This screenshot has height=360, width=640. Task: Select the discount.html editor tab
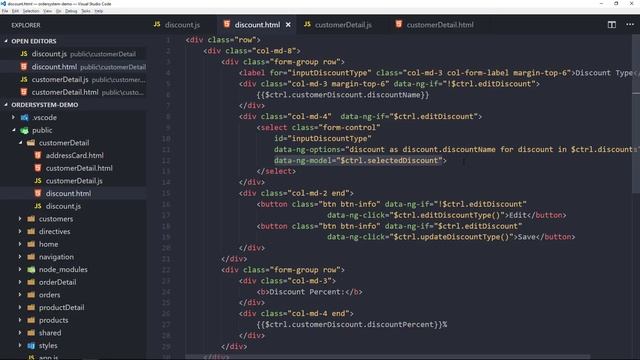point(257,25)
